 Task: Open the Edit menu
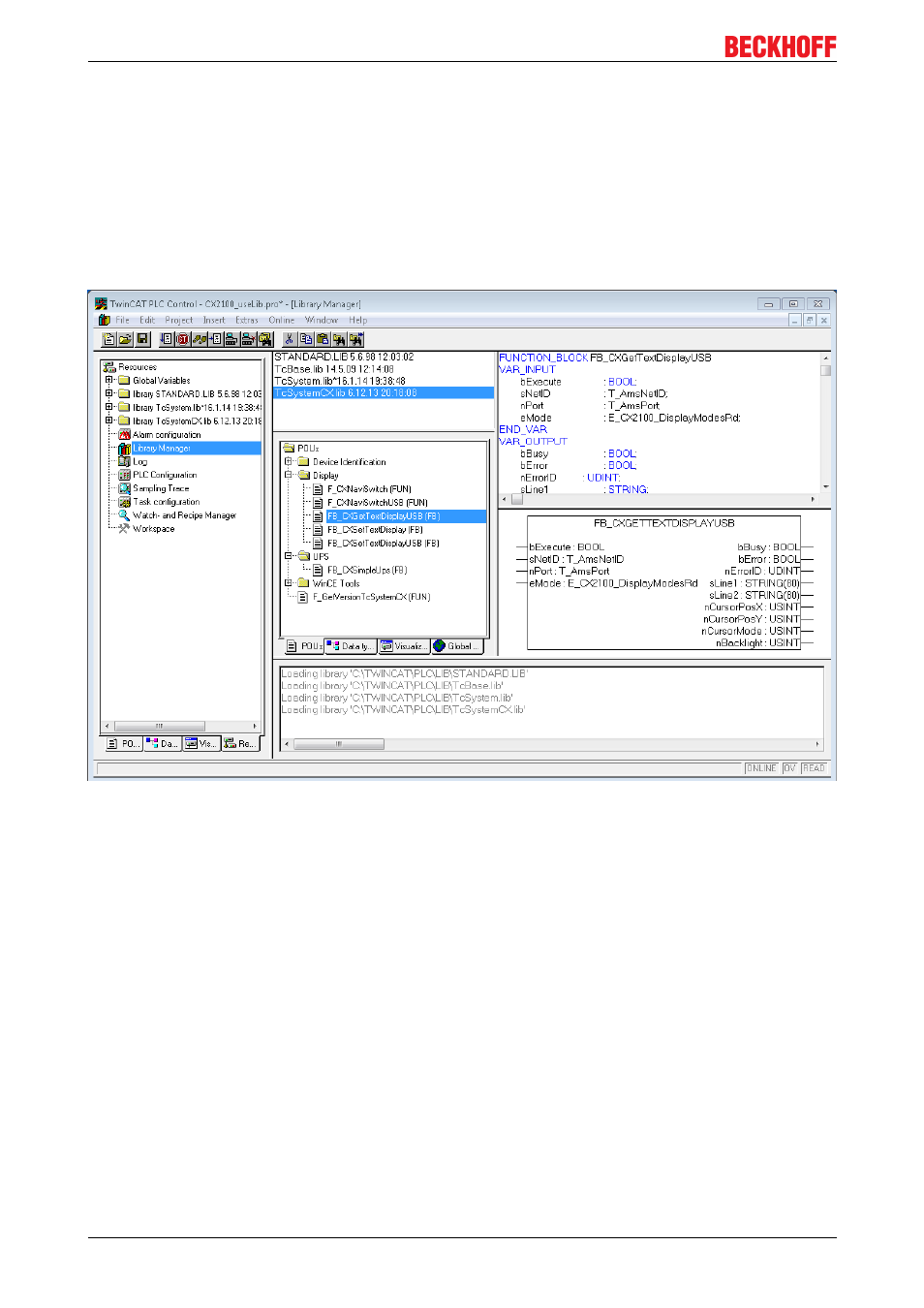pyautogui.click(x=147, y=321)
